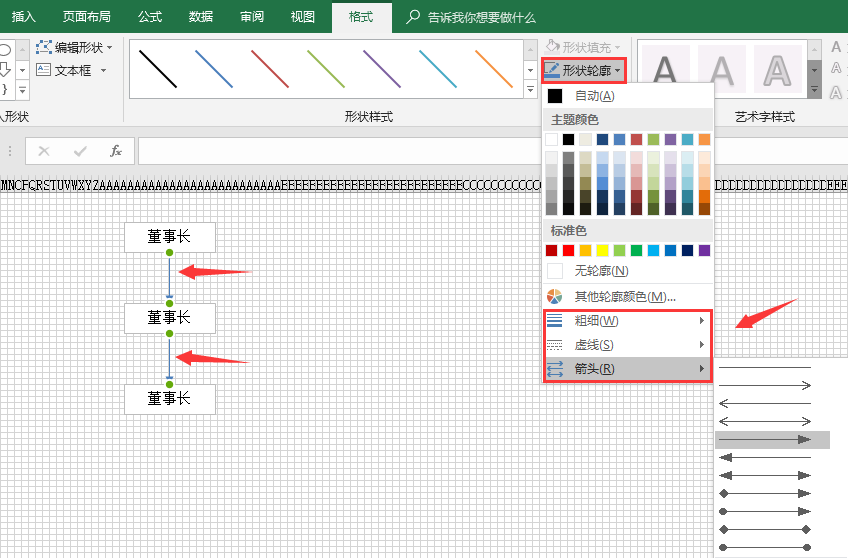Choose Automatic (自动) outline color

(x=628, y=96)
